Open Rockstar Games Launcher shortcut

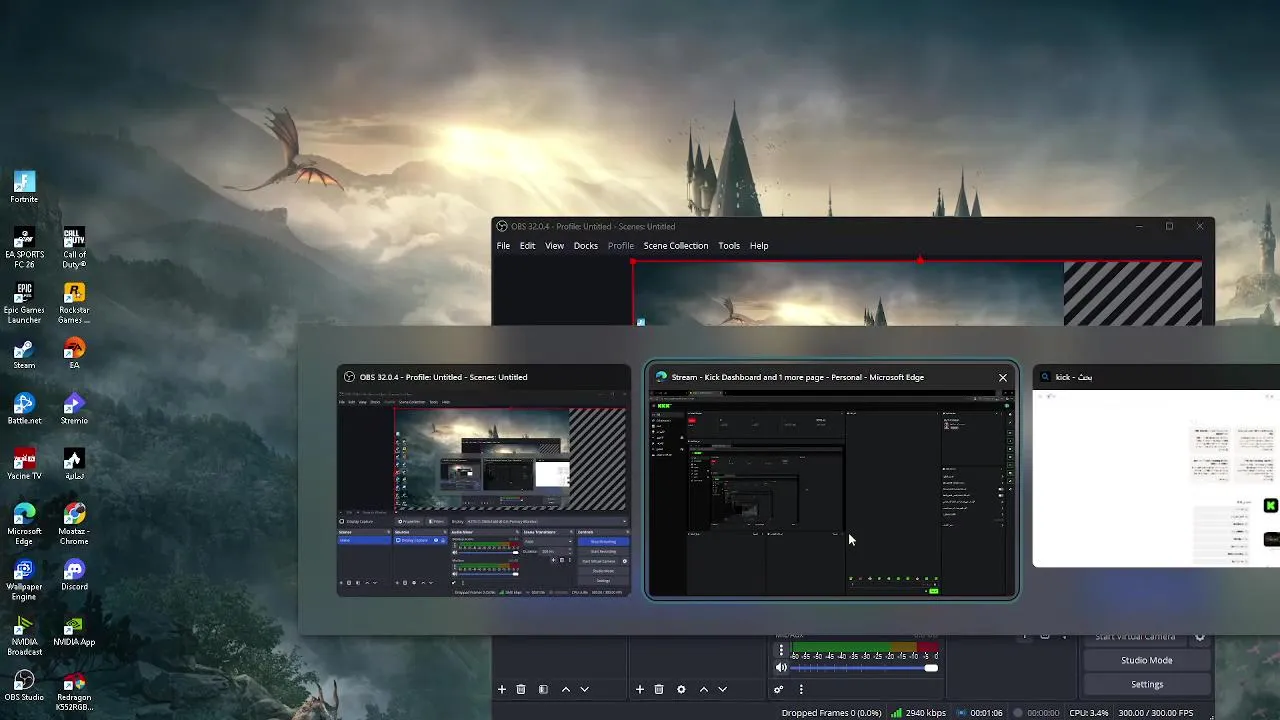(74, 303)
